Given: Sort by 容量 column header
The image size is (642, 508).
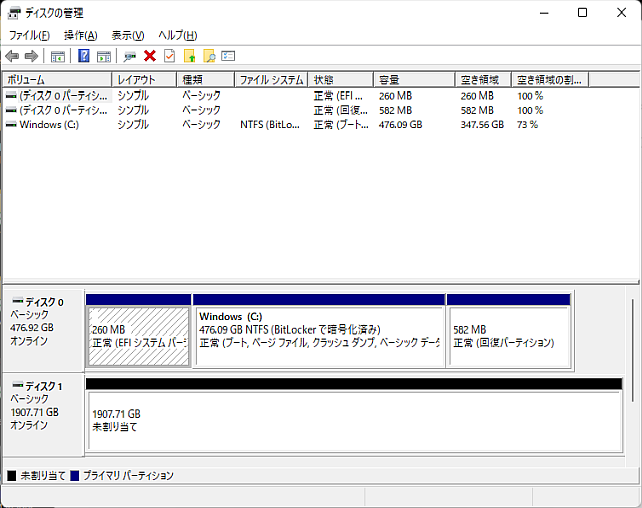Looking at the screenshot, I should pos(414,80).
